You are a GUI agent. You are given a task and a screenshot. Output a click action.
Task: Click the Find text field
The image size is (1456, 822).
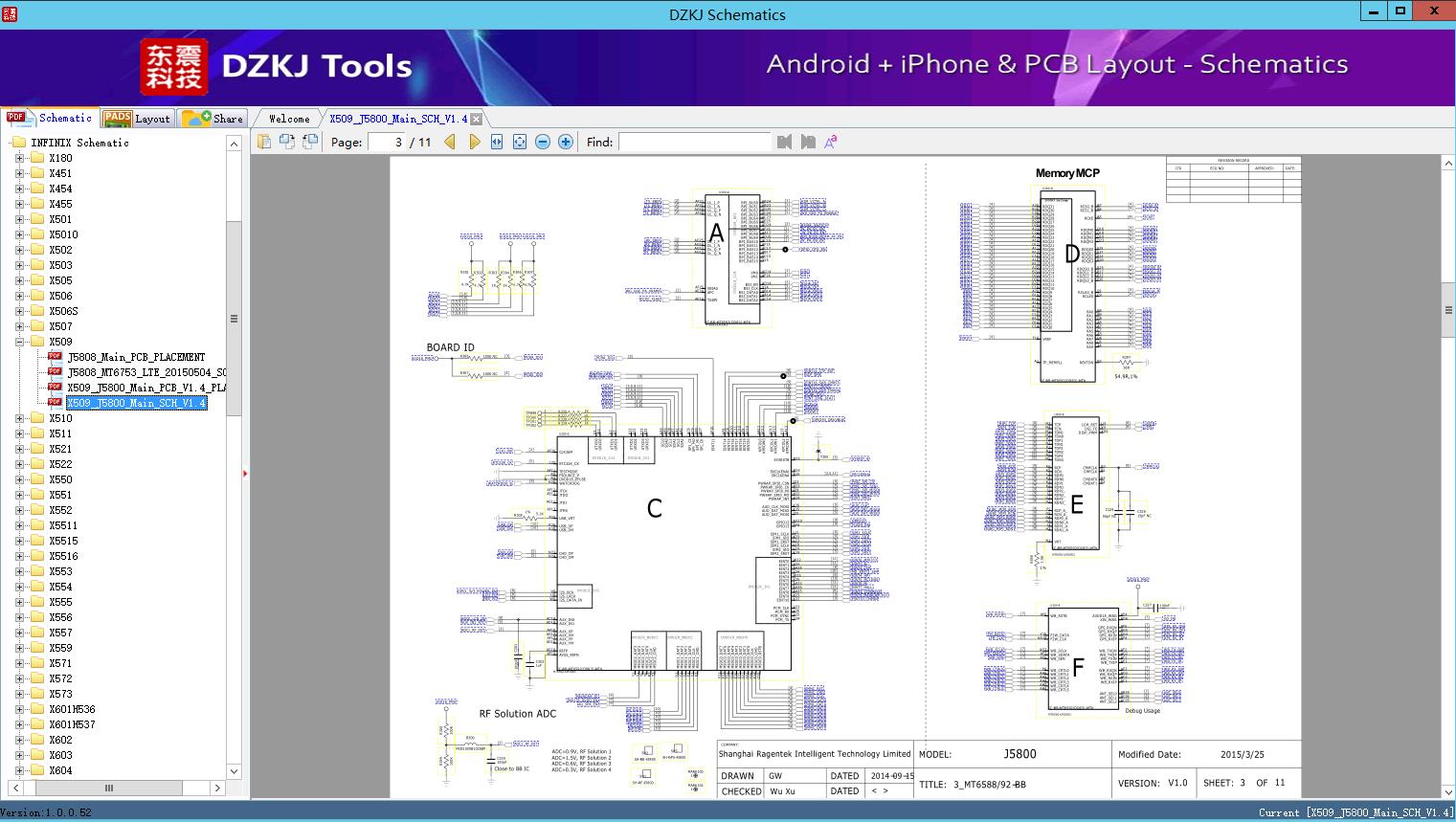[x=694, y=142]
